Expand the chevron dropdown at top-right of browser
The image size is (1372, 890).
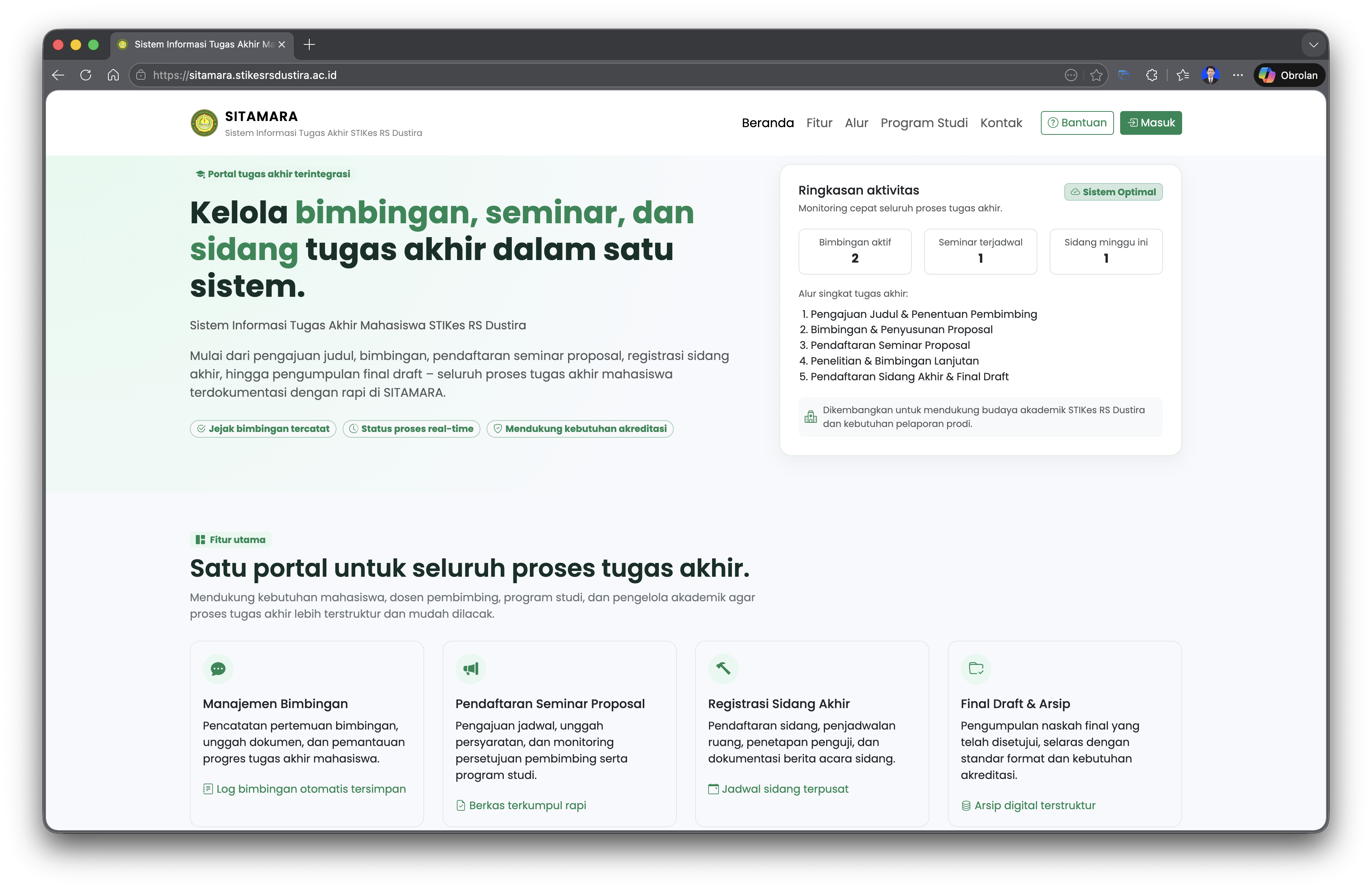click(x=1314, y=44)
